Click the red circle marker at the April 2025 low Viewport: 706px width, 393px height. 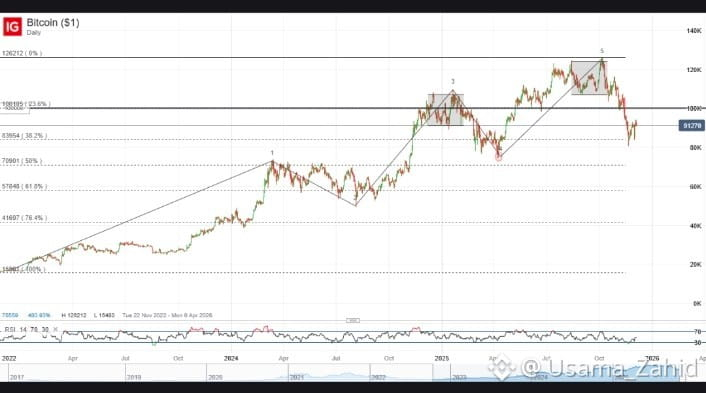point(498,158)
